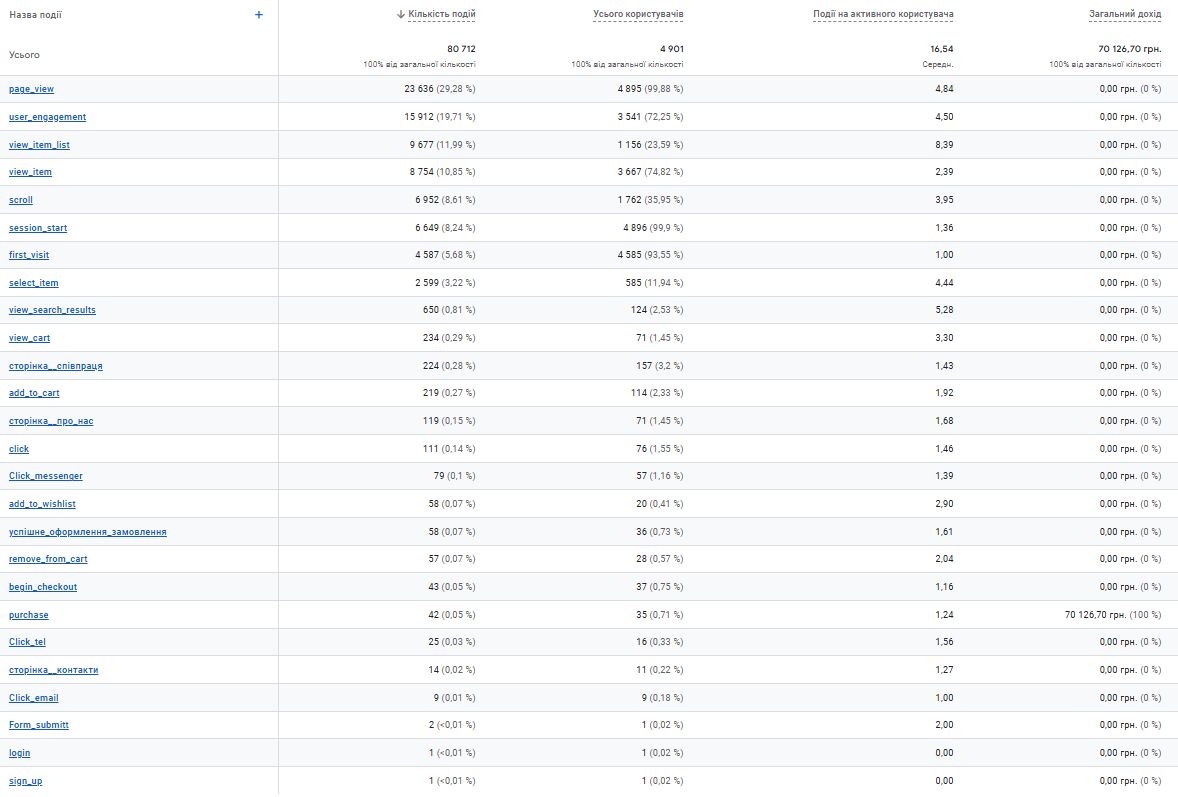Open the сторінка__співпраця event
Viewport: 1178px width, 797px height.
pyautogui.click(x=56, y=366)
